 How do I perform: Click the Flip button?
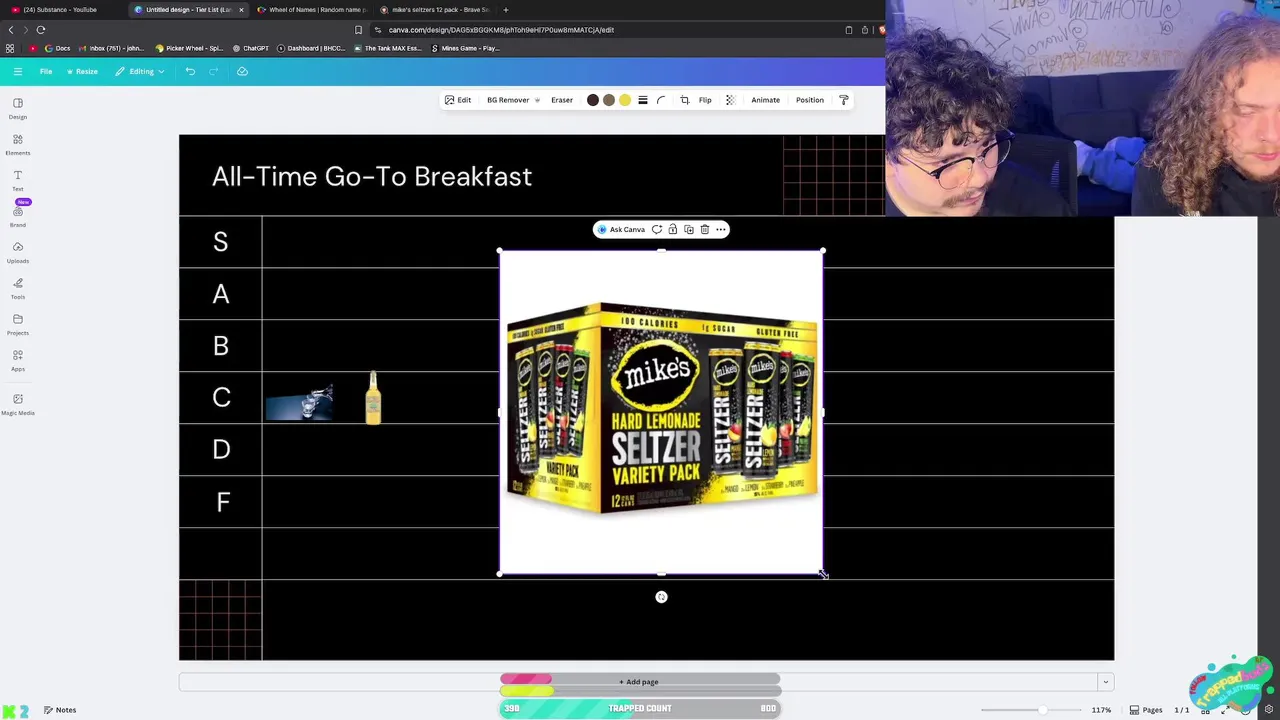[x=705, y=100]
